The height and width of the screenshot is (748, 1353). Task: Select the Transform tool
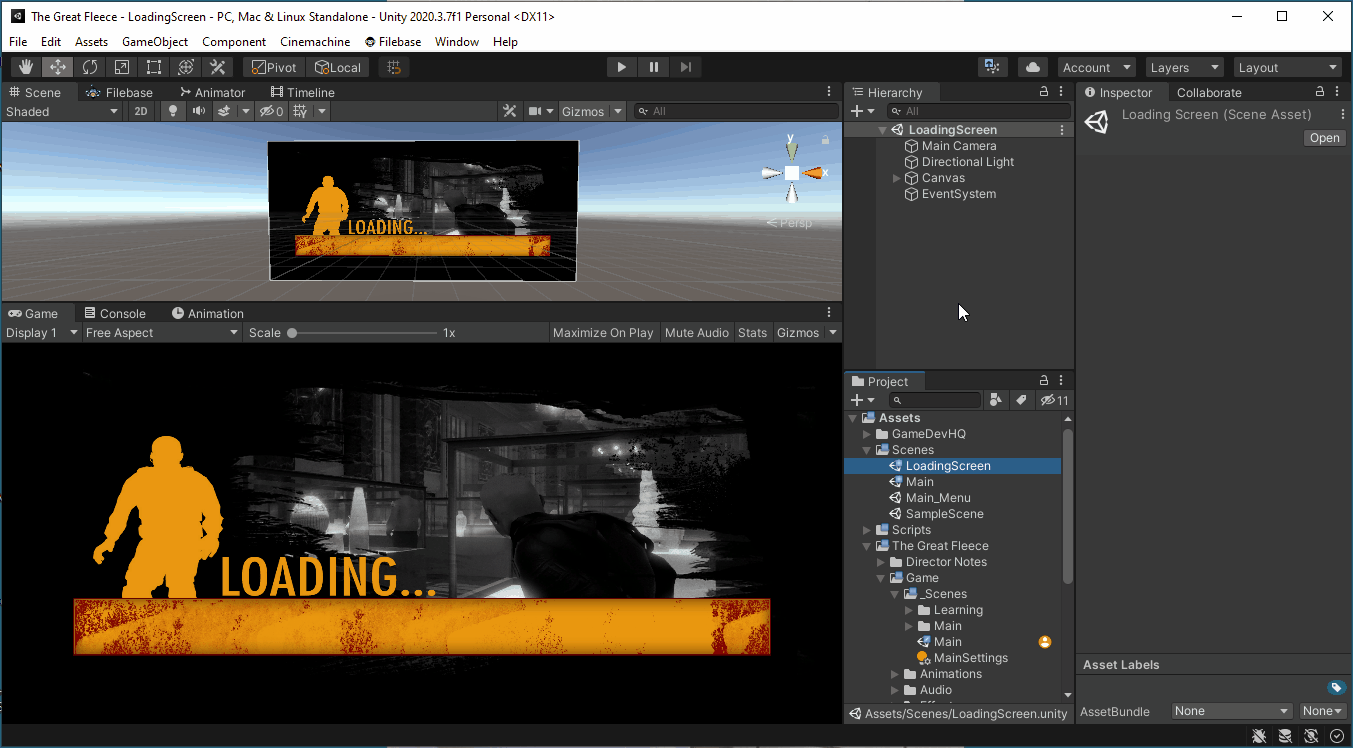coord(186,67)
